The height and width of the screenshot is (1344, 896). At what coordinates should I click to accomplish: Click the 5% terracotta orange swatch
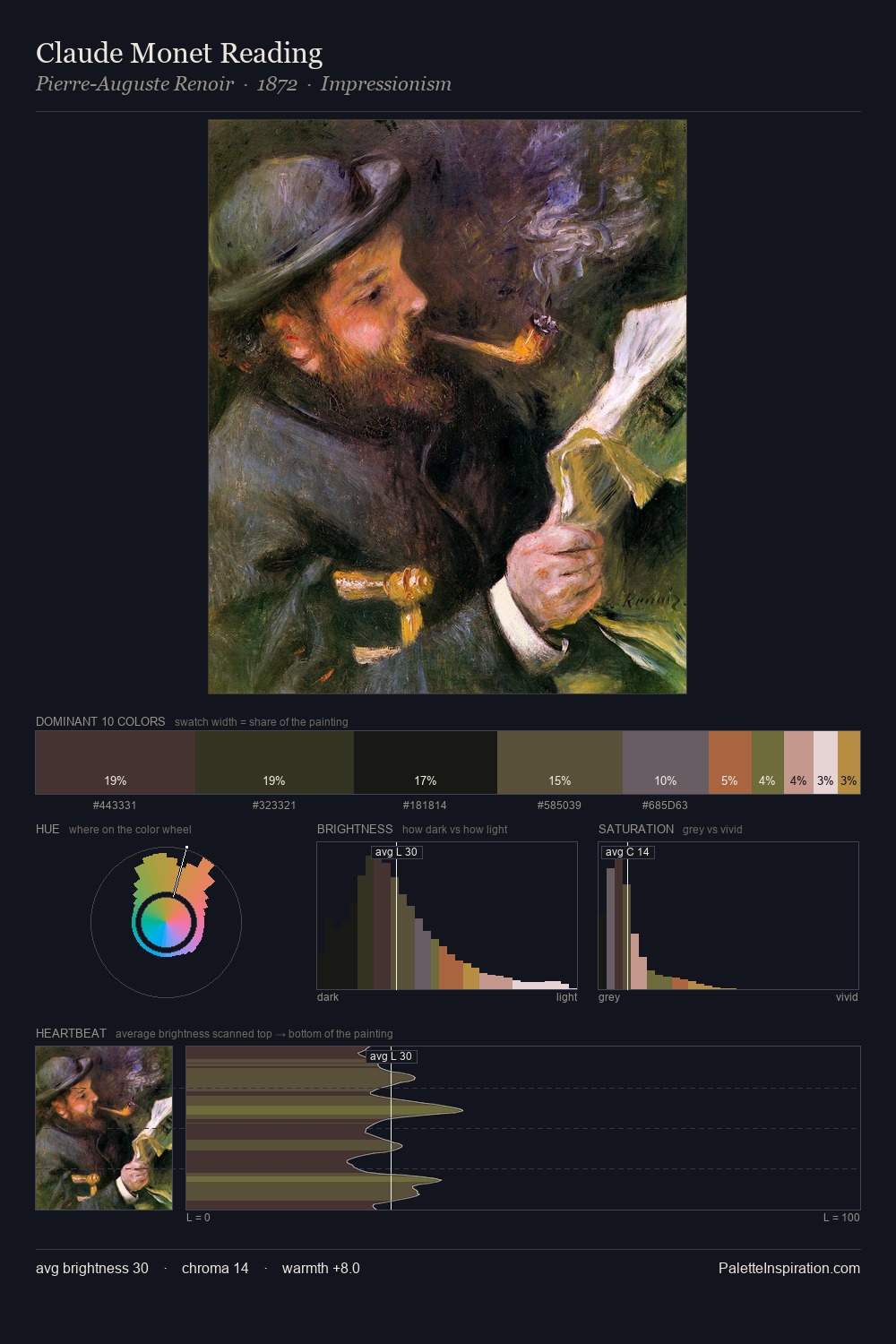tap(730, 762)
